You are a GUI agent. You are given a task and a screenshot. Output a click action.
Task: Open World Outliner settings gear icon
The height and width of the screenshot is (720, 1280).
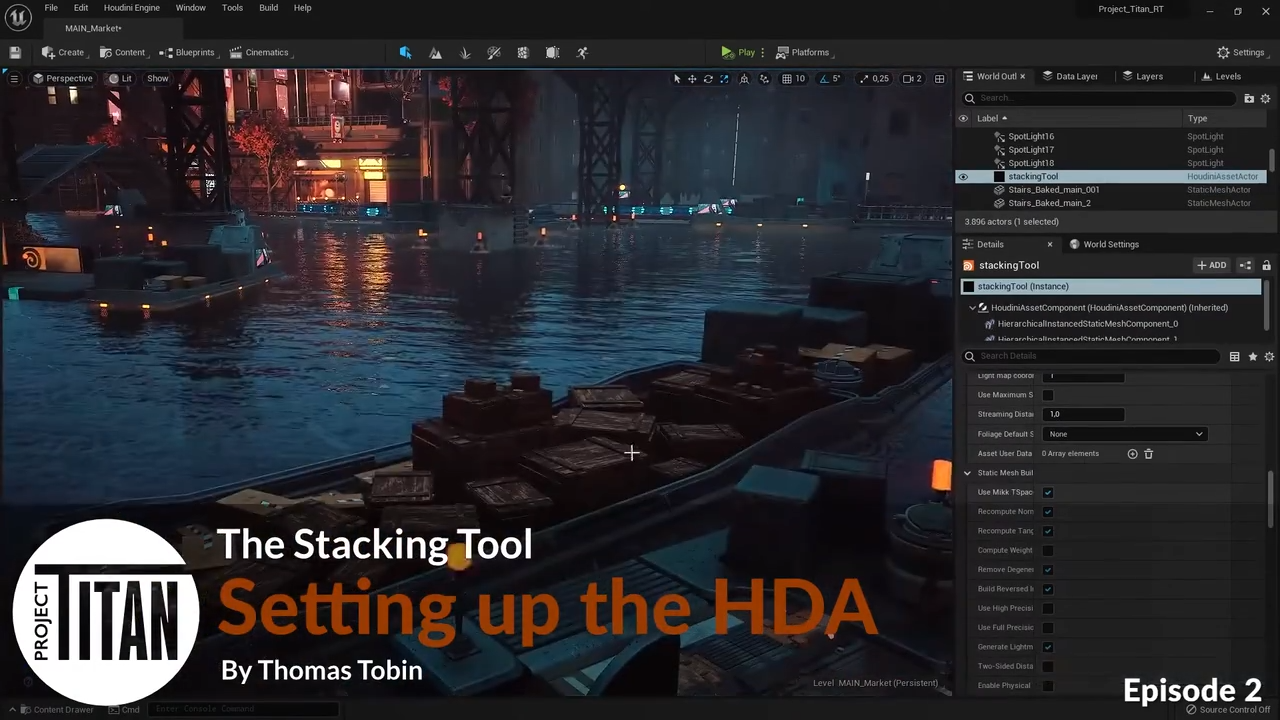(1265, 98)
